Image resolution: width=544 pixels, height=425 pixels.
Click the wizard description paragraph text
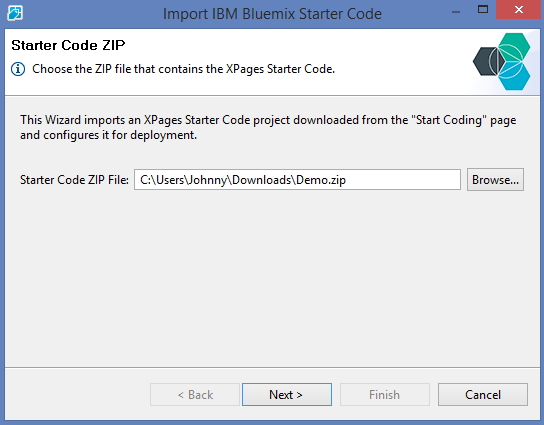(x=268, y=127)
